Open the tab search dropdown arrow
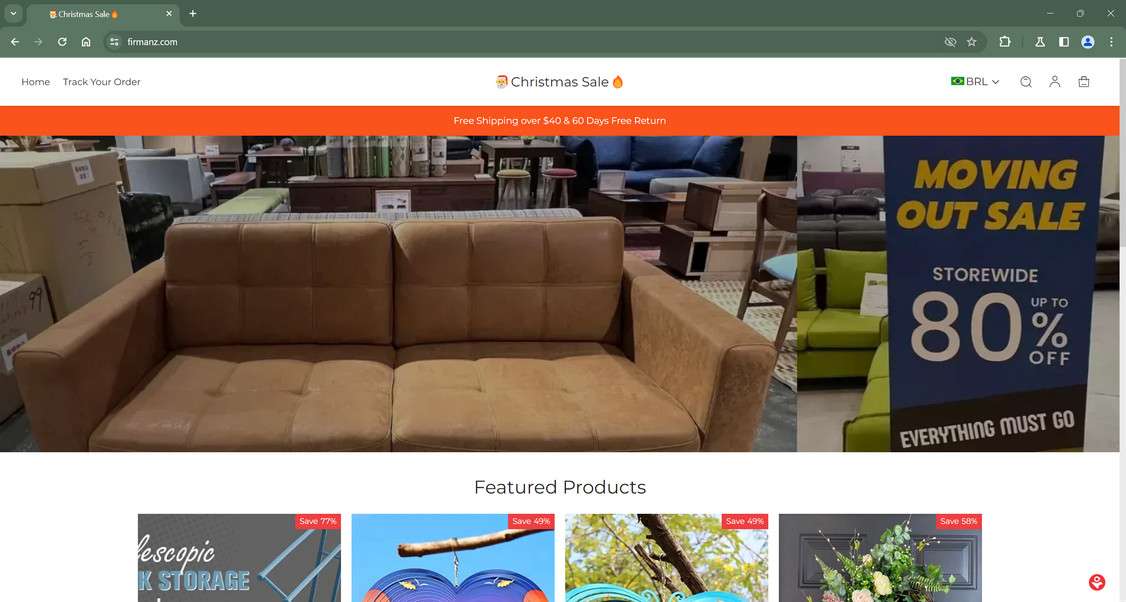The height and width of the screenshot is (602, 1126). pos(13,13)
